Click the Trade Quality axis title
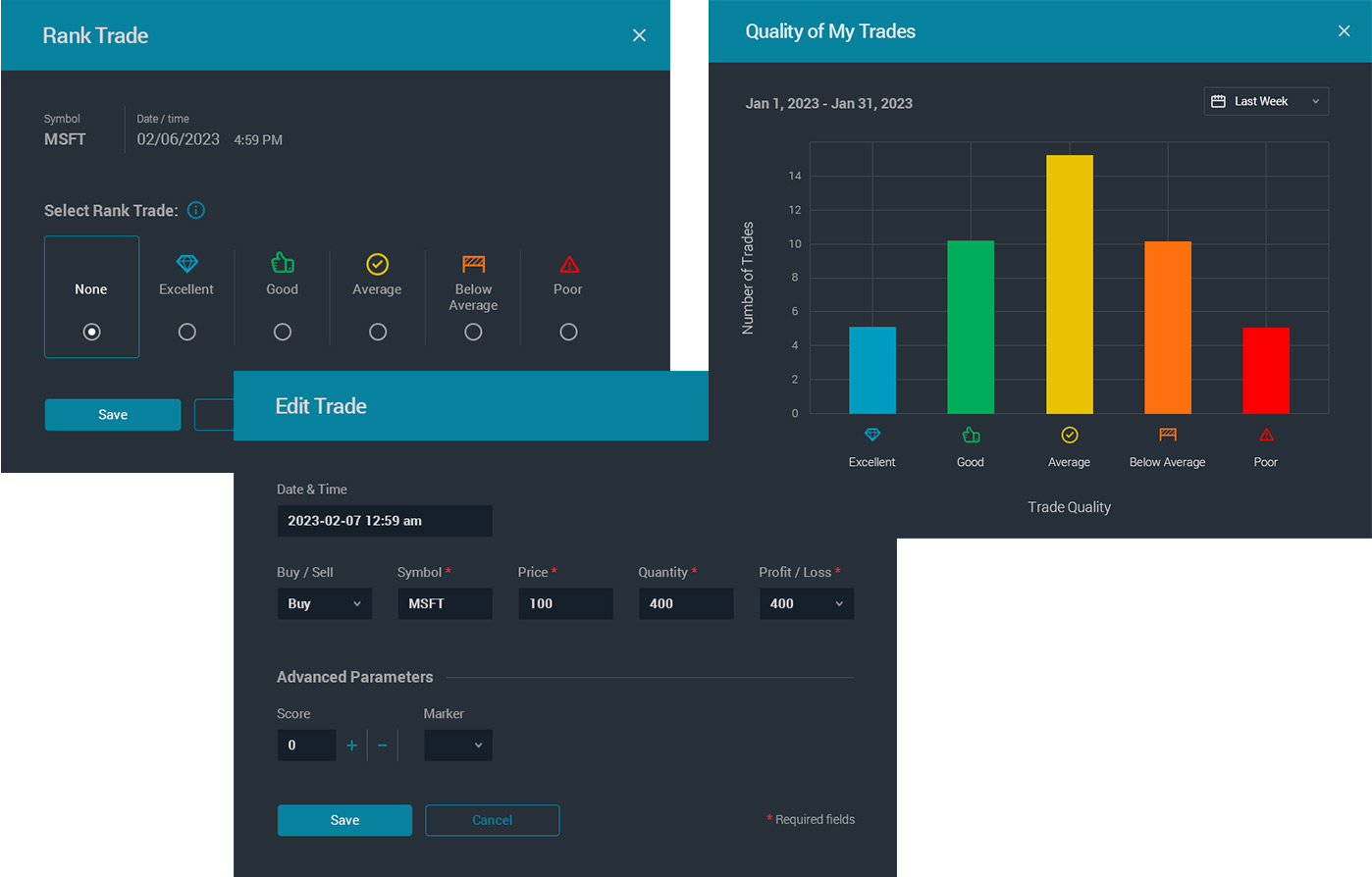The image size is (1372, 877). pyautogui.click(x=1070, y=507)
